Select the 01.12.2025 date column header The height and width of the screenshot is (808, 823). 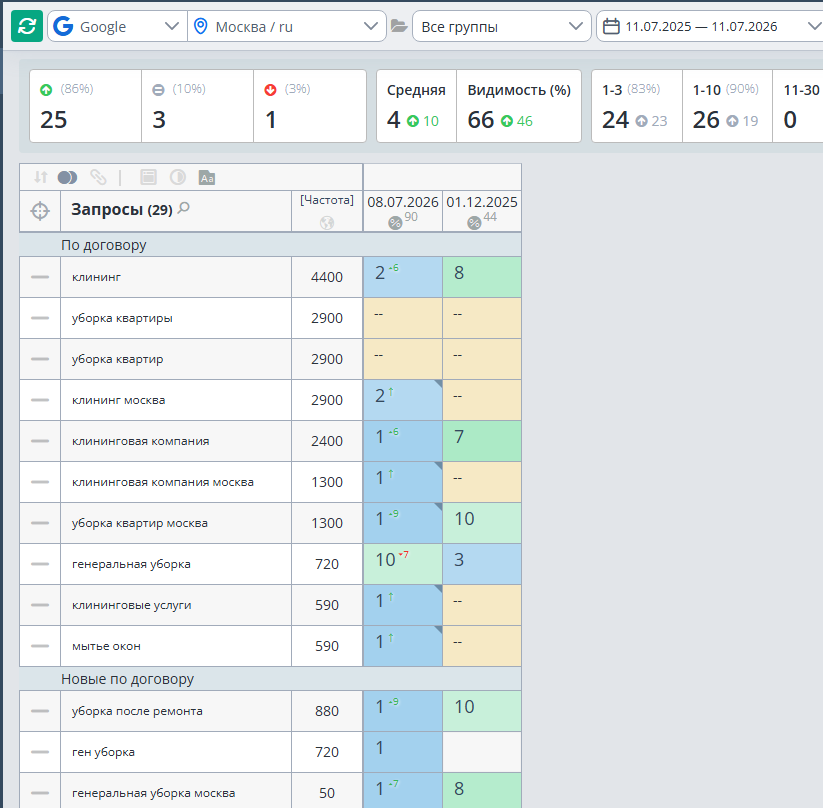482,211
